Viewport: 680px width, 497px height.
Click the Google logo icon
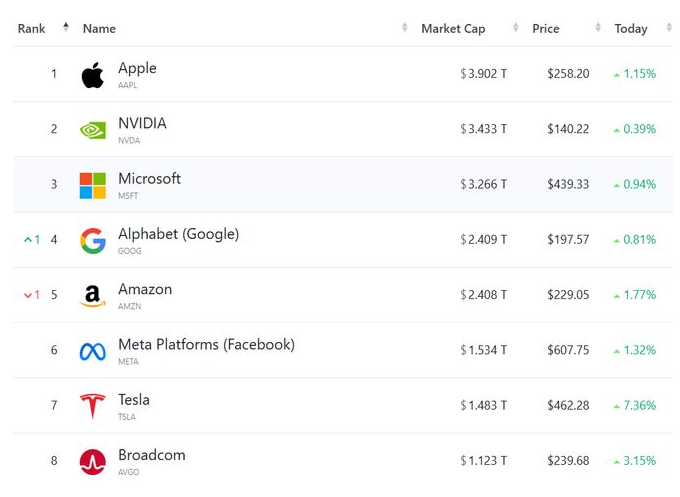[93, 241]
